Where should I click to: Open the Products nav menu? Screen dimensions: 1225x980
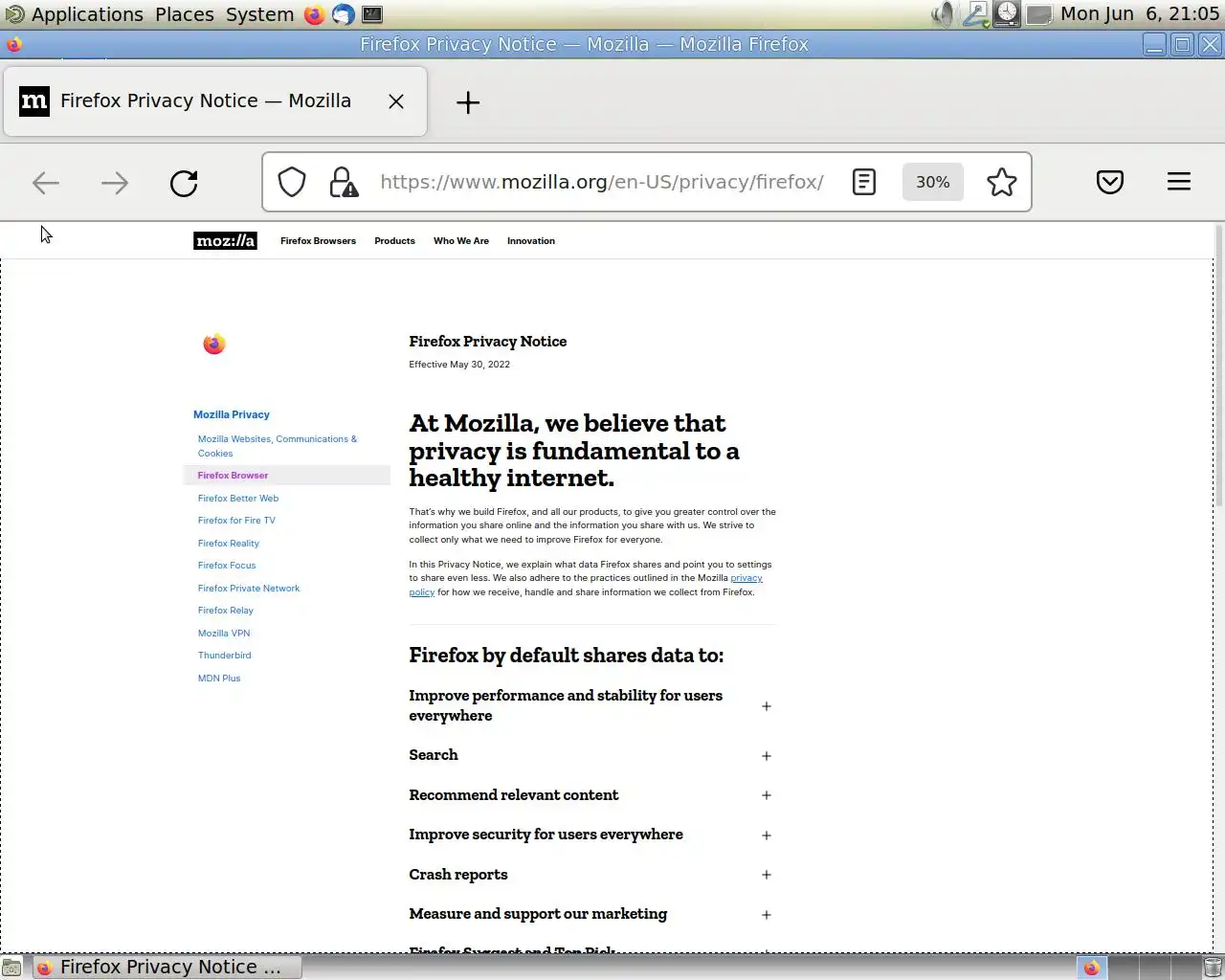394,241
